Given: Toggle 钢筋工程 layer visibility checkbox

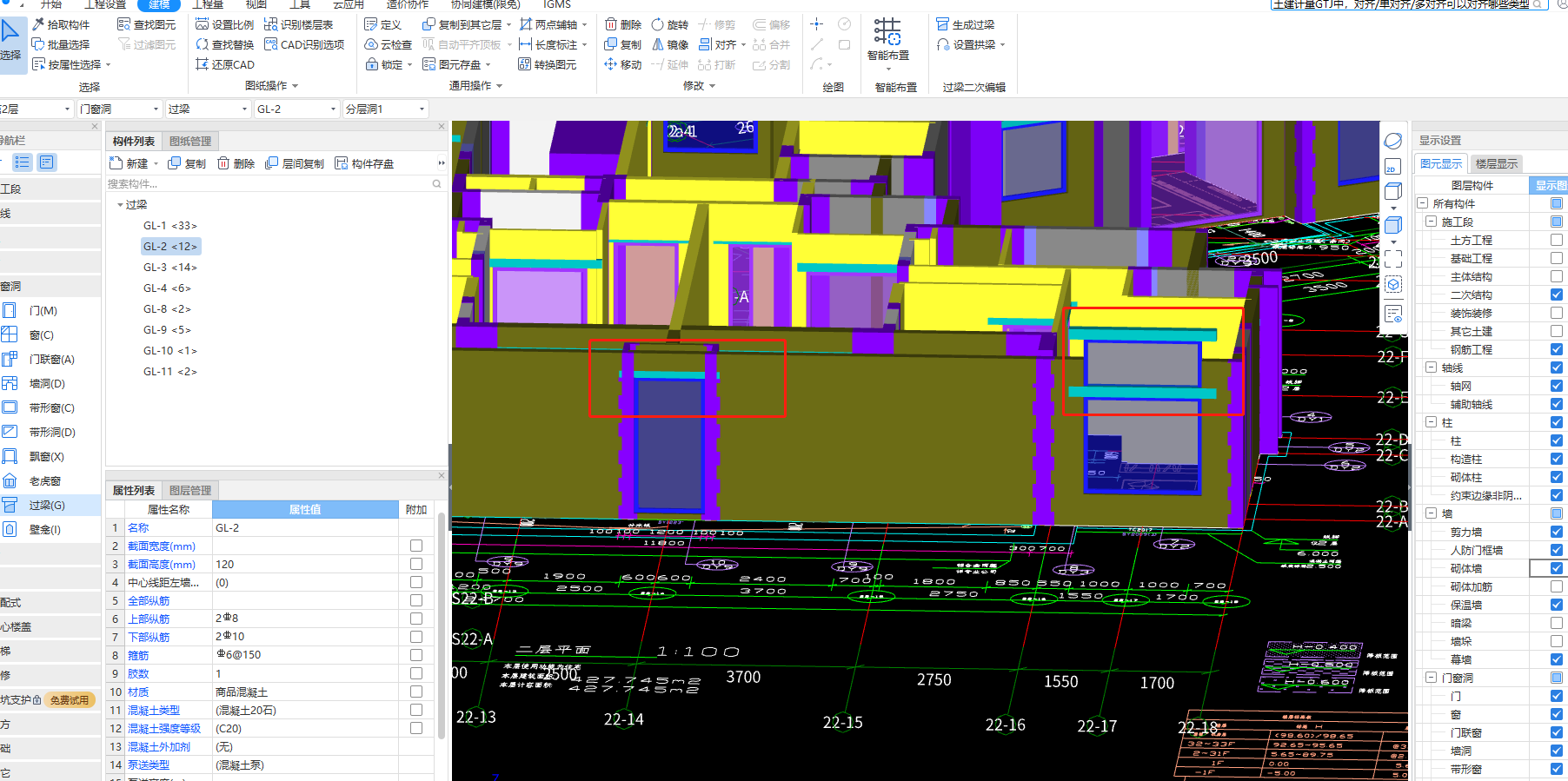Looking at the screenshot, I should (1557, 349).
